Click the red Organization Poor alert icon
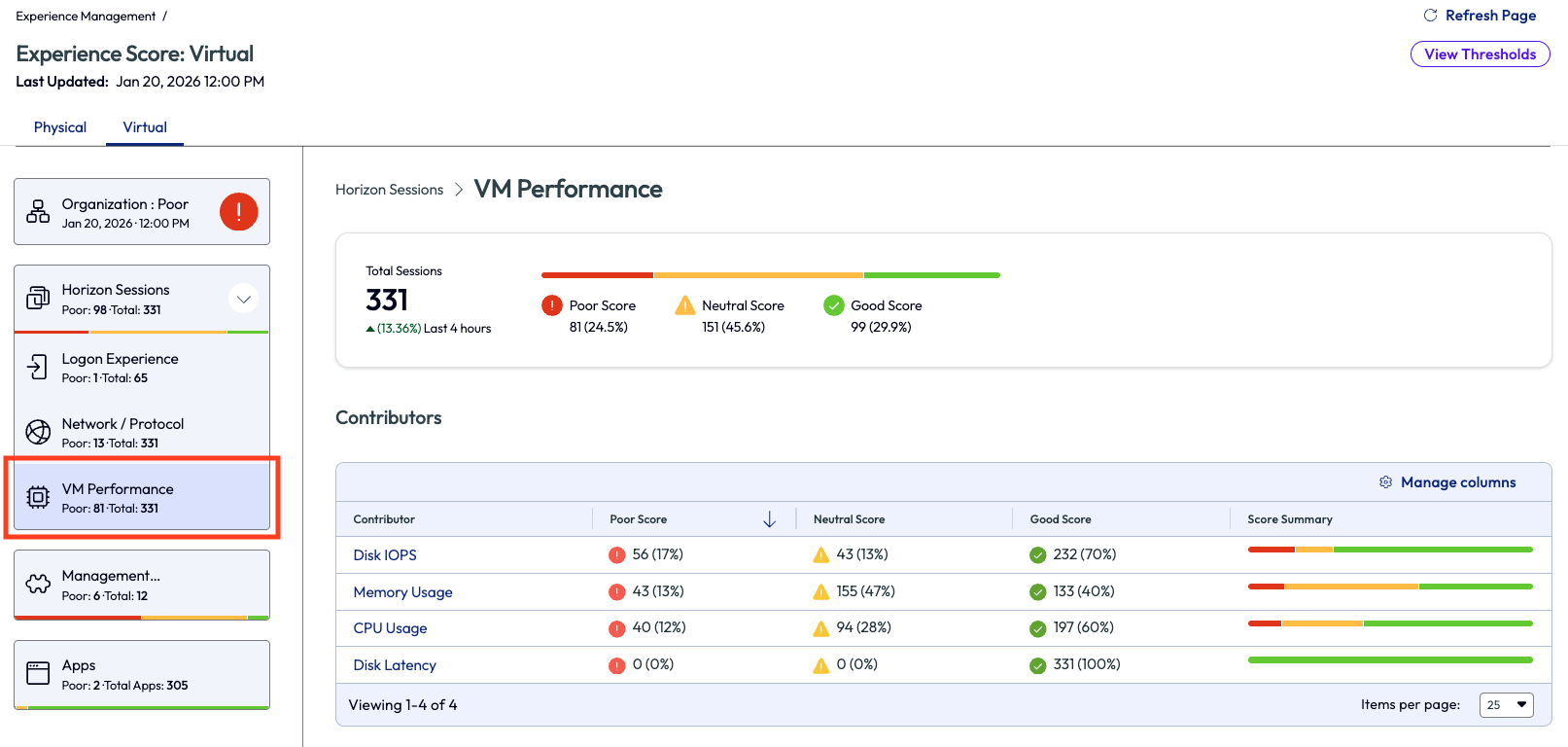The height and width of the screenshot is (747, 1568). [238, 211]
